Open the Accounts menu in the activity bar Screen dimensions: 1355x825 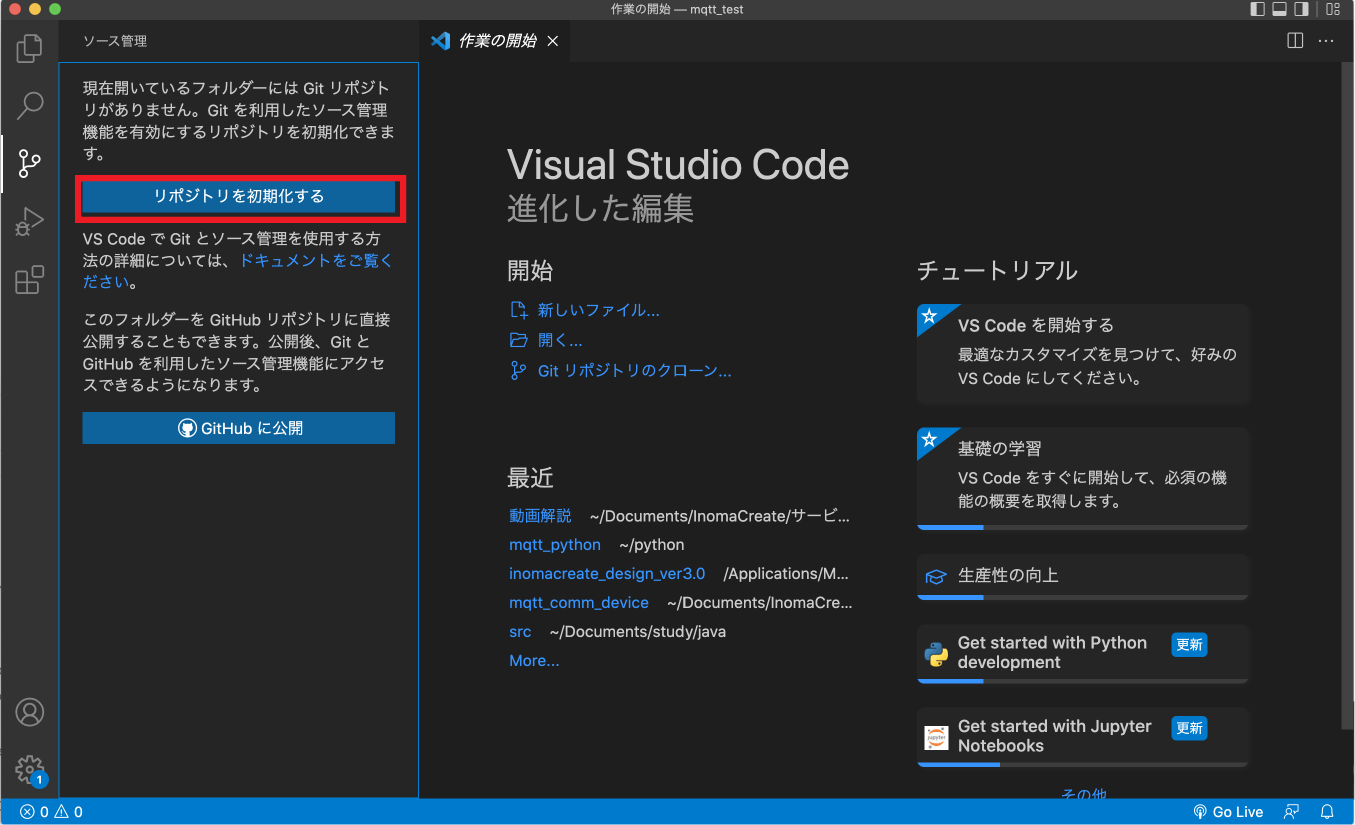(x=30, y=712)
